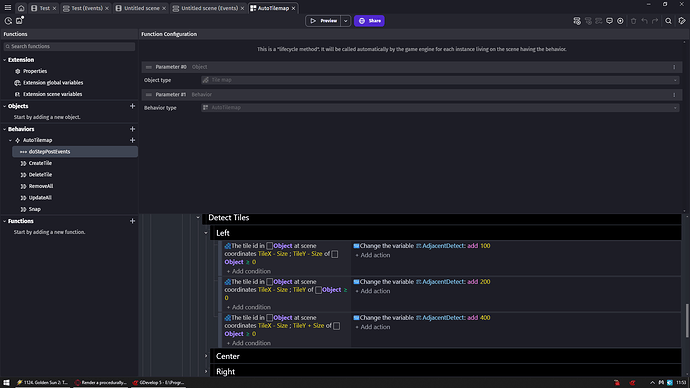Expand the Center event group

tap(206, 356)
